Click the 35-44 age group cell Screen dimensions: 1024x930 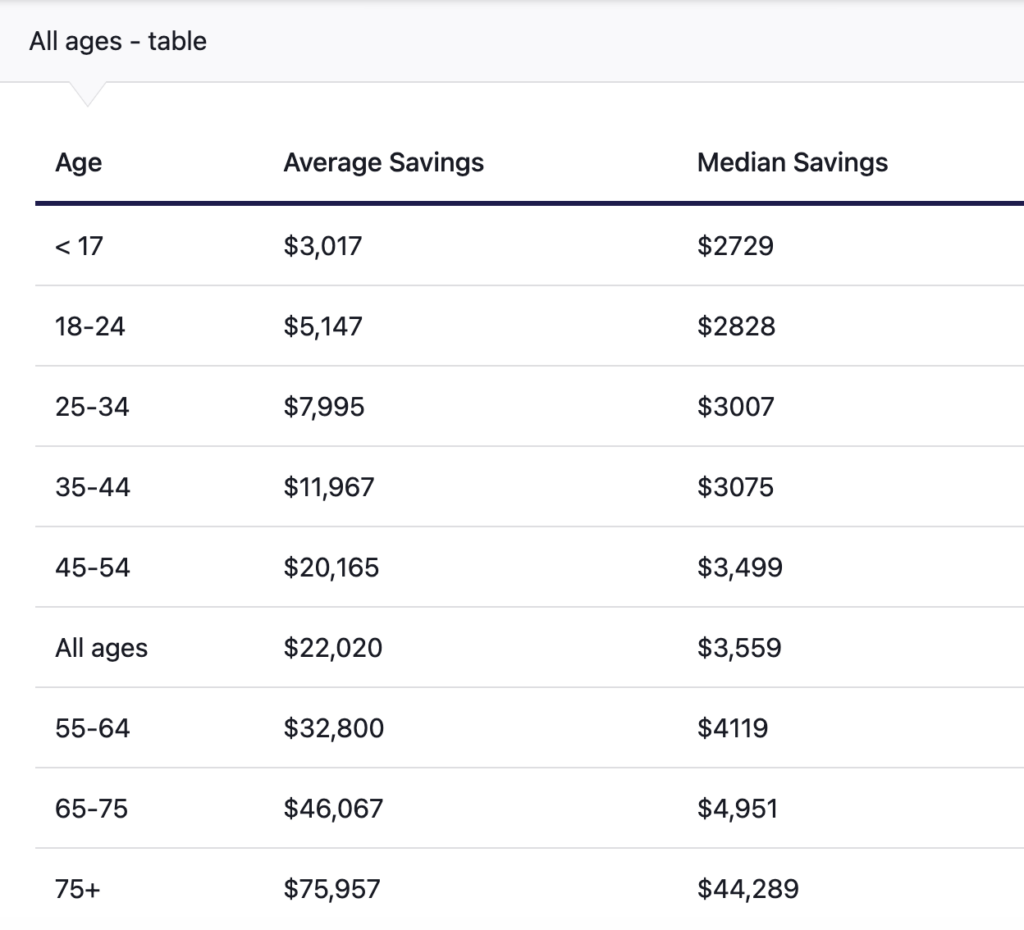(92, 487)
